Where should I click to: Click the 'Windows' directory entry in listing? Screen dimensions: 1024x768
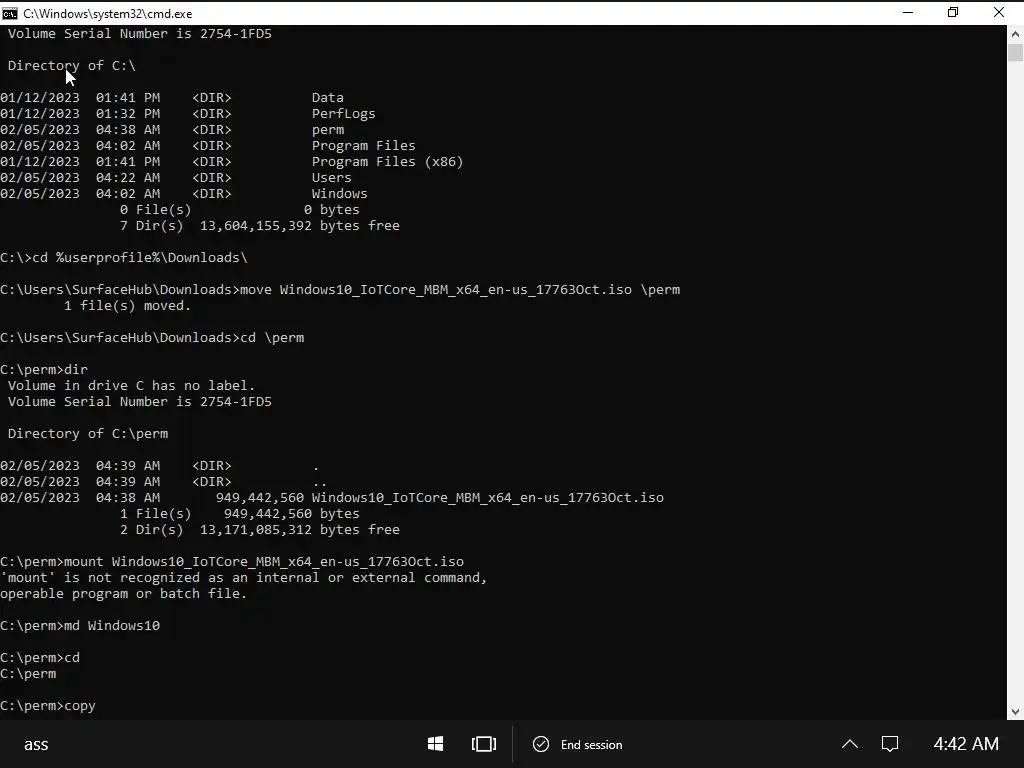point(340,193)
